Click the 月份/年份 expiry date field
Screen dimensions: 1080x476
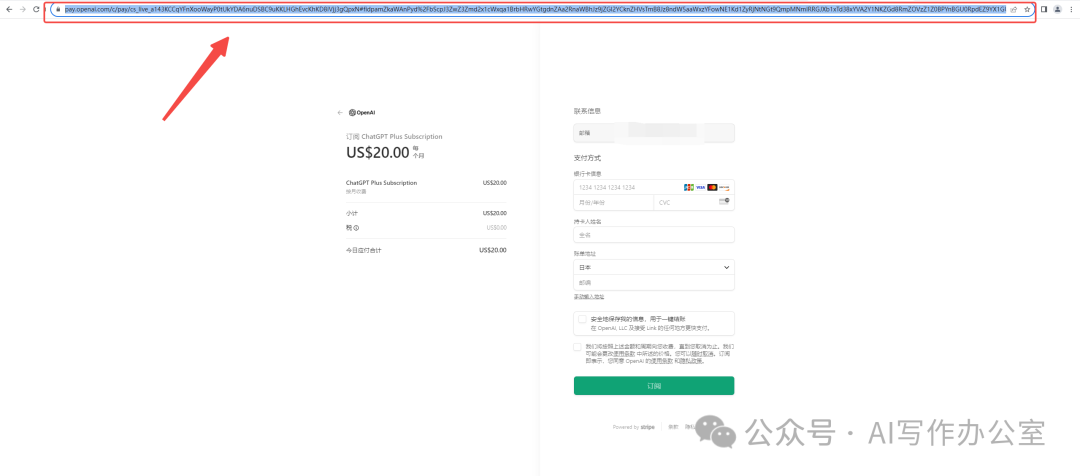click(612, 202)
